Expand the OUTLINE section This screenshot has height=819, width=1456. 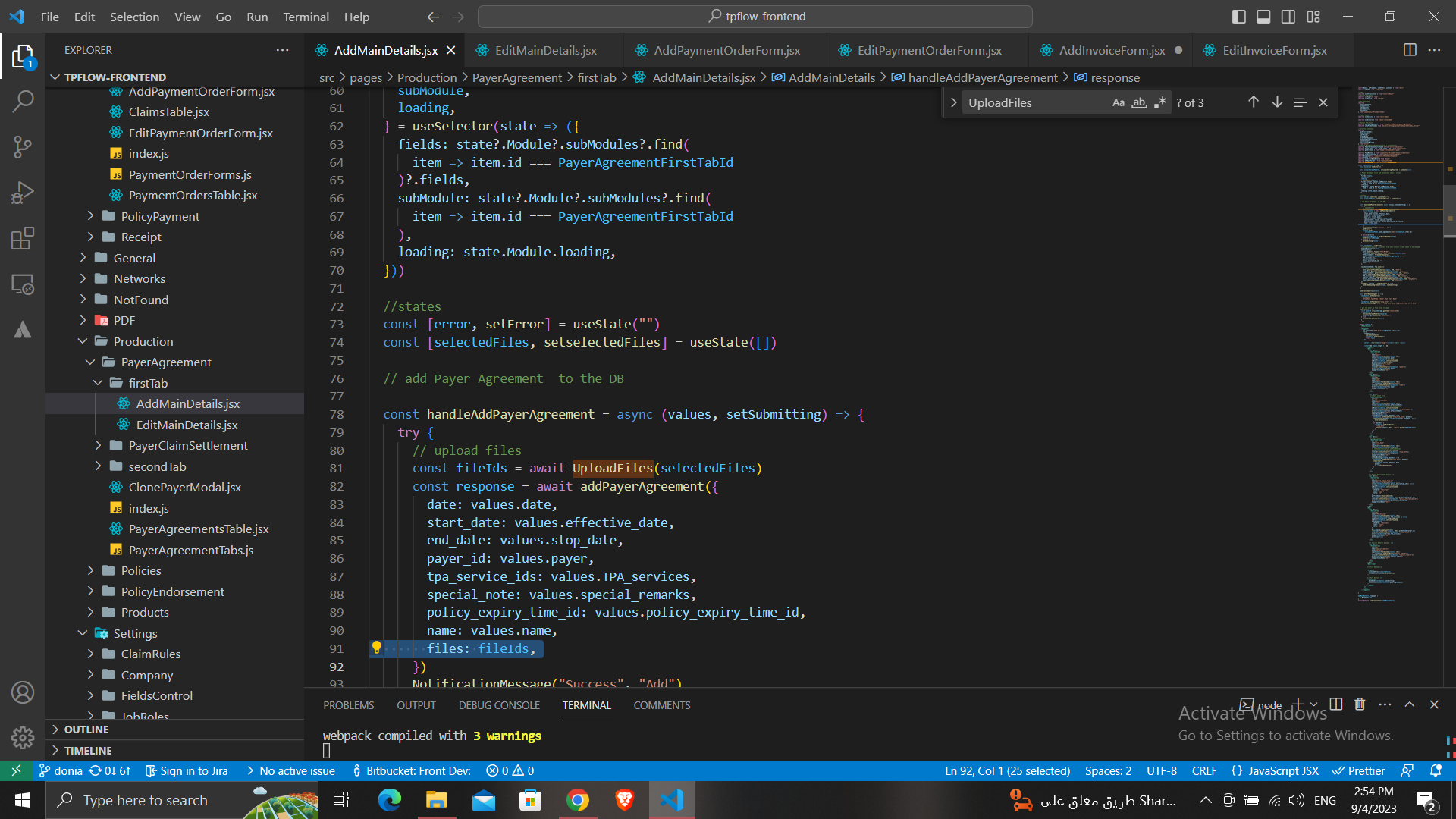(x=86, y=730)
